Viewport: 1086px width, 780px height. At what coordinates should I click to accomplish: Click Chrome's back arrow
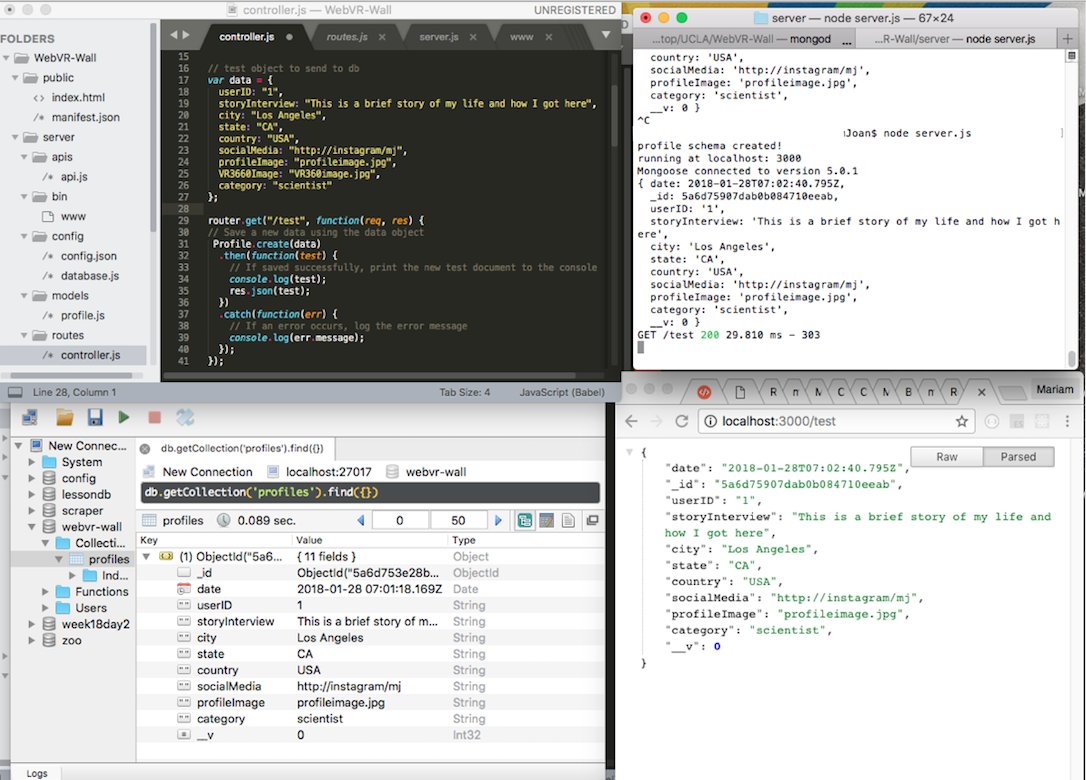pyautogui.click(x=631, y=421)
